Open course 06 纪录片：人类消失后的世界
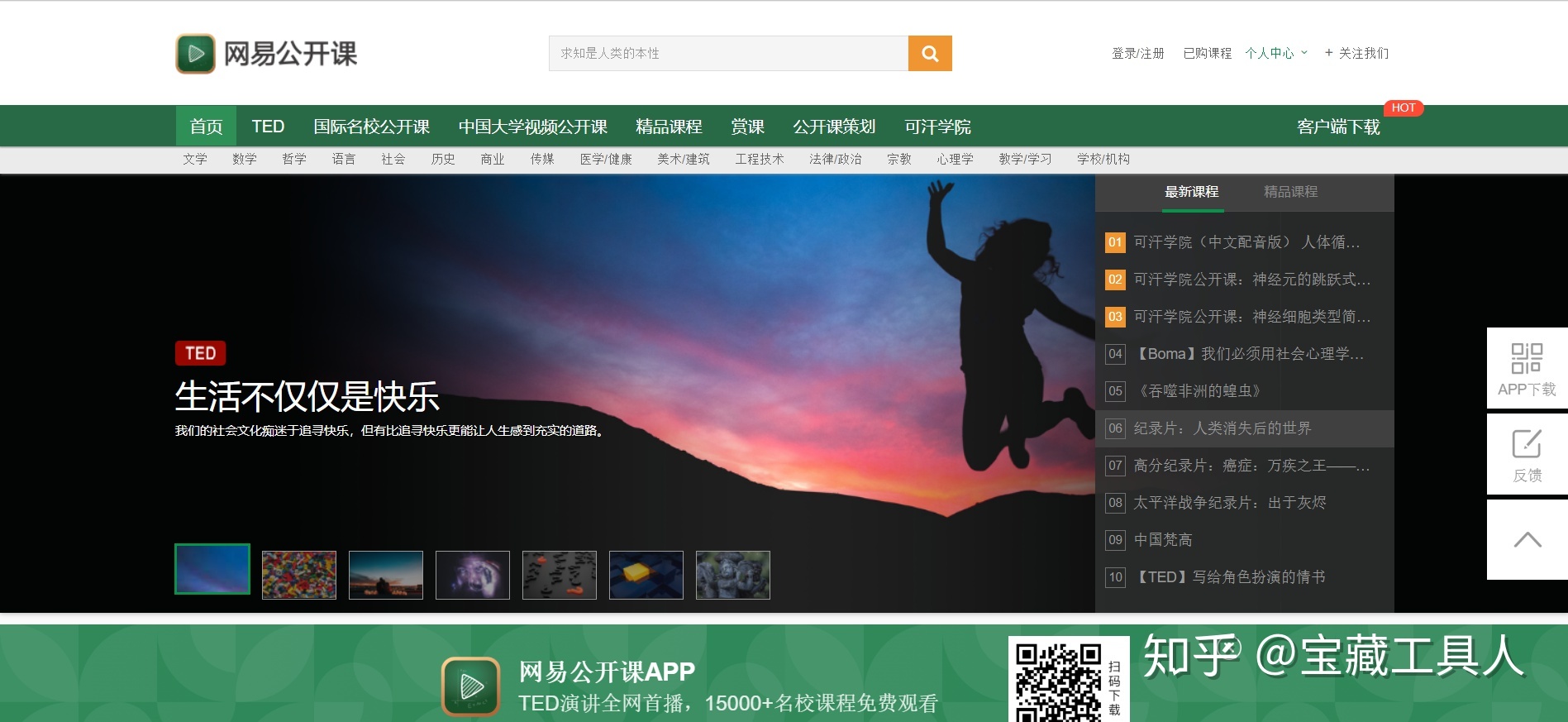 tap(1222, 428)
